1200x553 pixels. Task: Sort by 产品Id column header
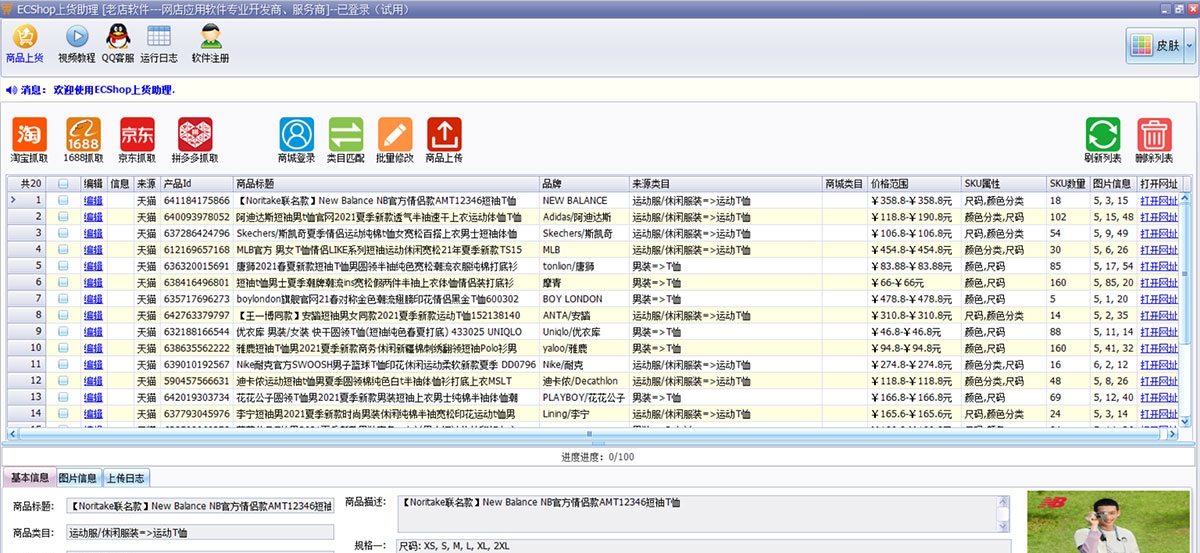pos(197,184)
